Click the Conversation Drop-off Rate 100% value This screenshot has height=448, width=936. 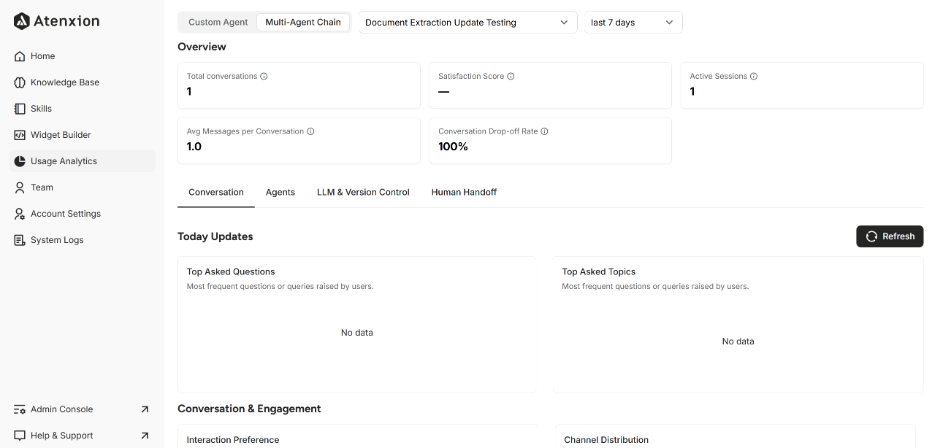coord(453,146)
